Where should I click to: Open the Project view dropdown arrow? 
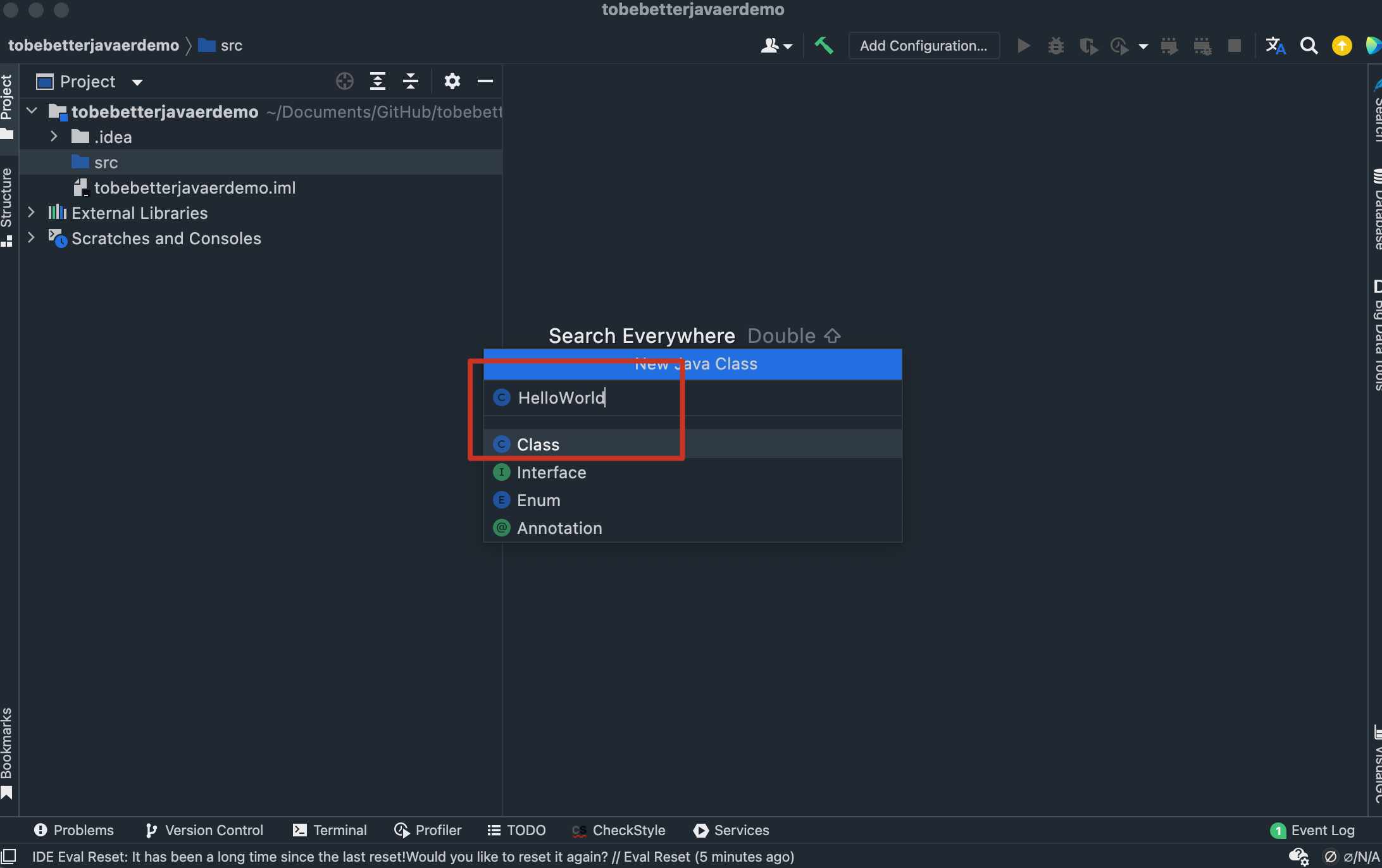click(137, 82)
